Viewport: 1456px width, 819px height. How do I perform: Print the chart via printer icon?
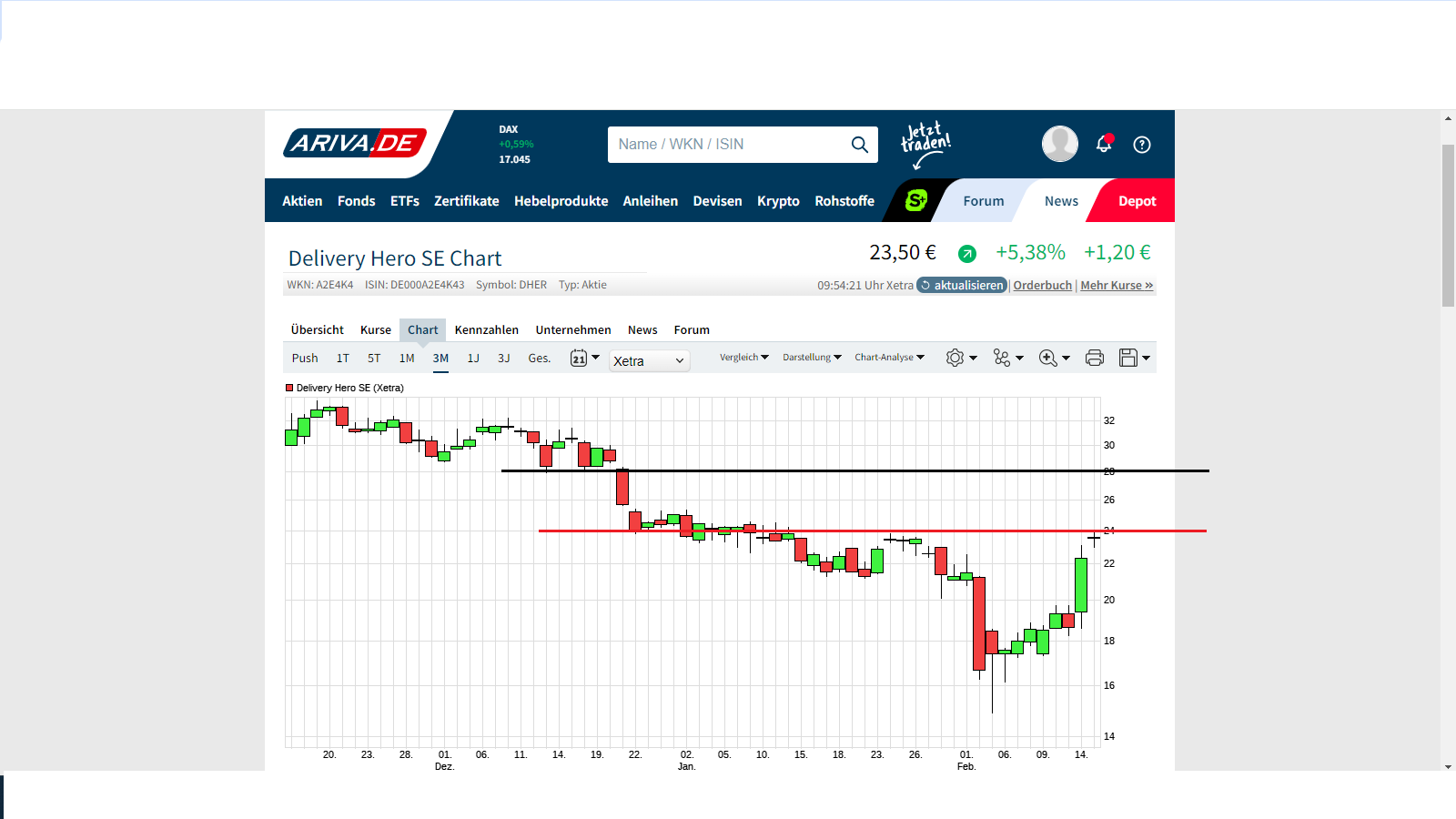coord(1095,358)
